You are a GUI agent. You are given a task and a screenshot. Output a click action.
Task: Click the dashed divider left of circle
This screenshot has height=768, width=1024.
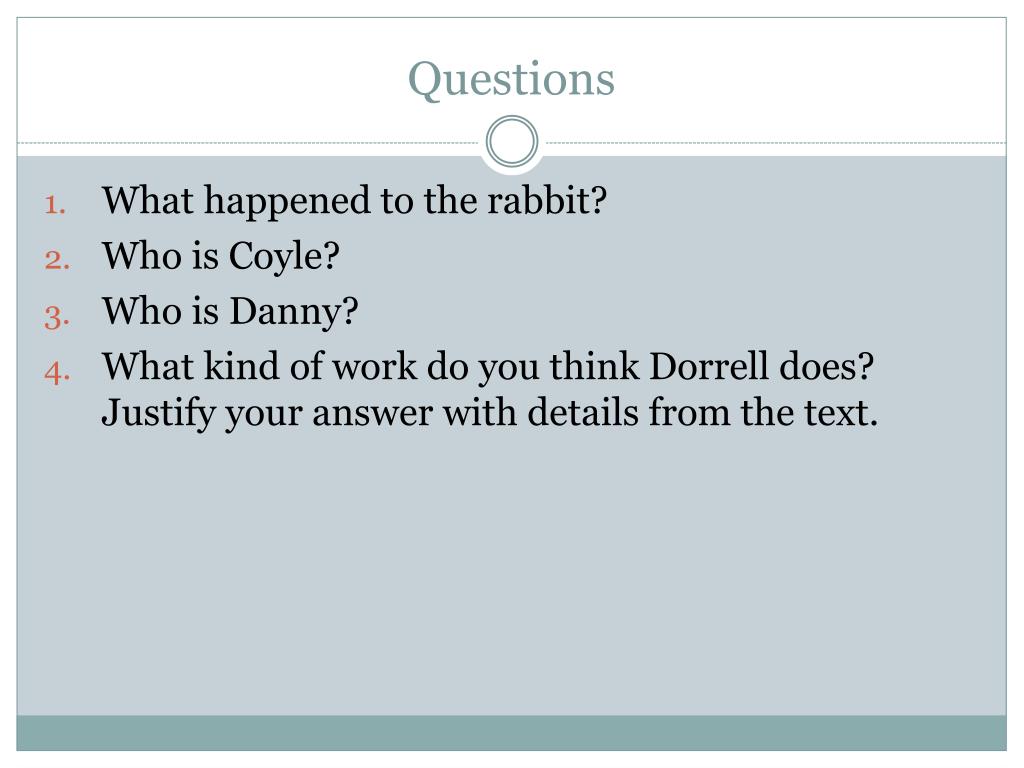tap(249, 142)
